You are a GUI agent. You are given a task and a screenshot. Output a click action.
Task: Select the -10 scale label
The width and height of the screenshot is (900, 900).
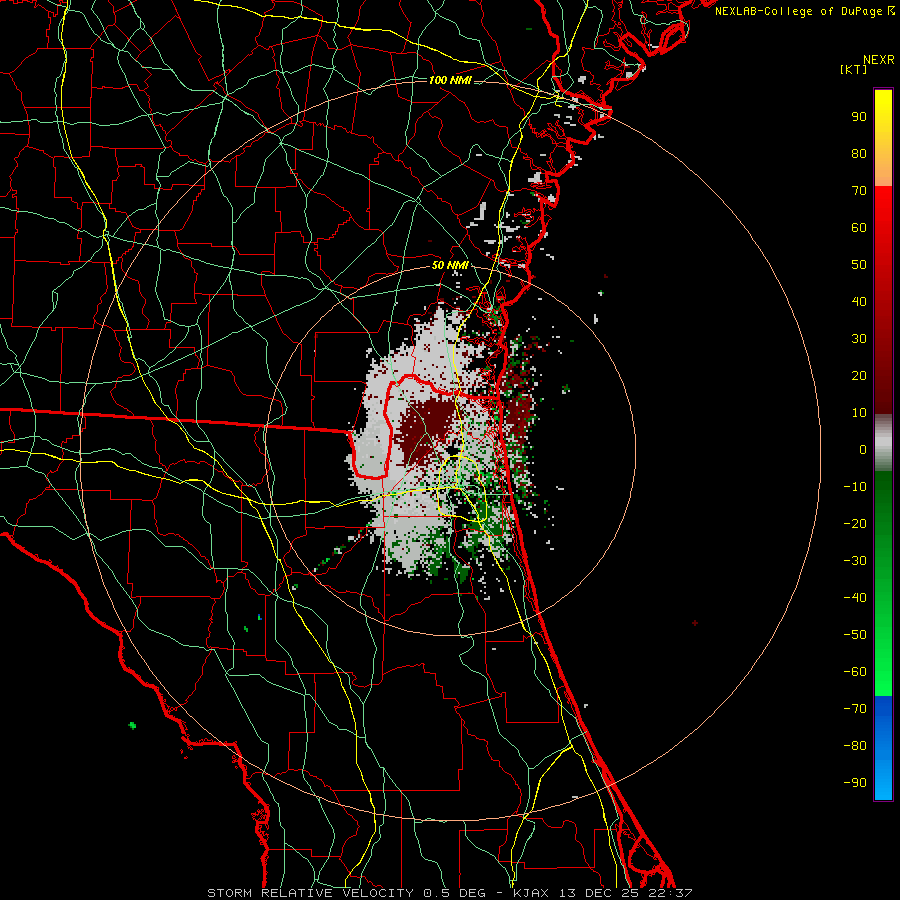(855, 487)
